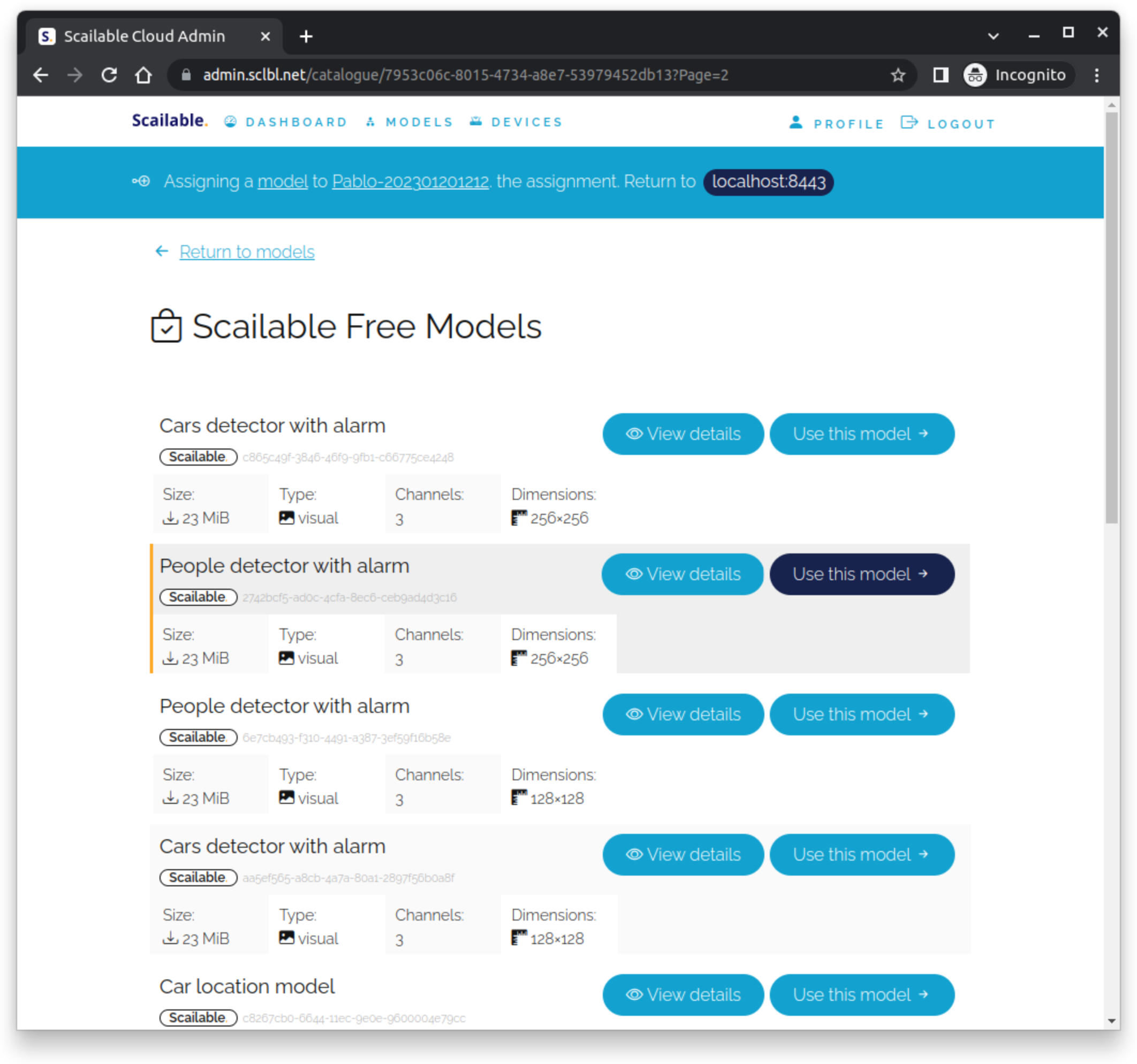Screen dimensions: 1137x1064
Task: View details of 128×128 Cars detector with alarm
Action: pyautogui.click(x=683, y=854)
